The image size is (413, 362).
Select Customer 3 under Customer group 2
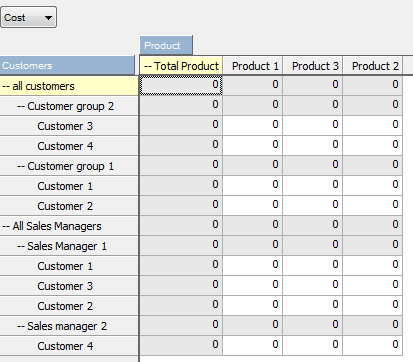coord(65,126)
